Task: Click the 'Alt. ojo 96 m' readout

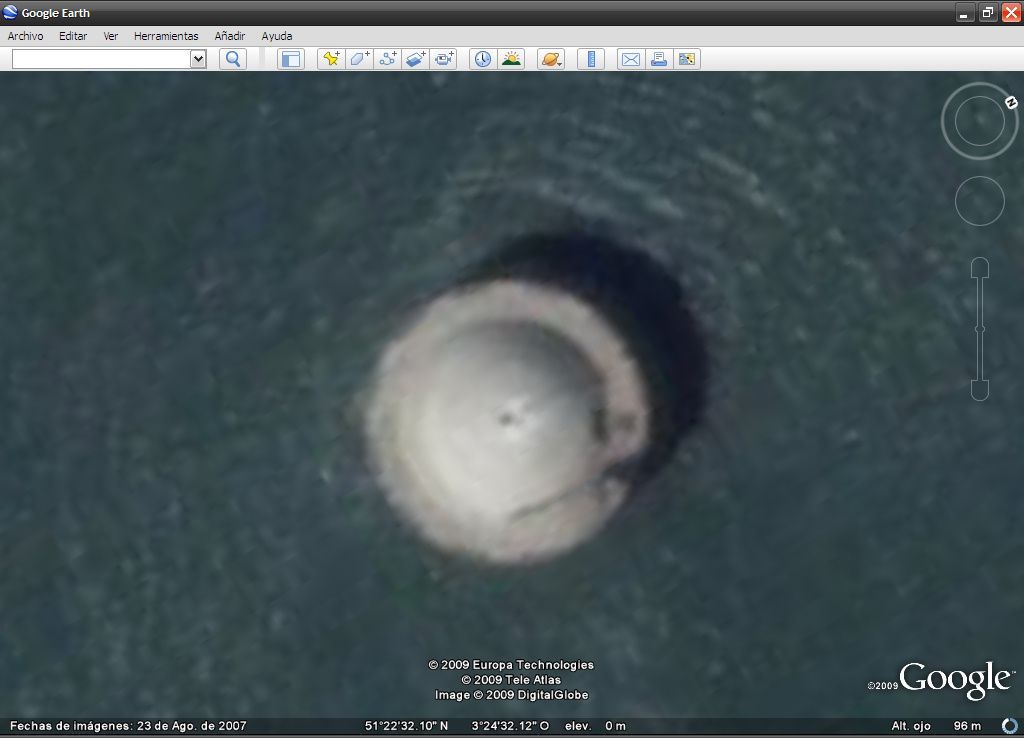Action: pyautogui.click(x=936, y=726)
